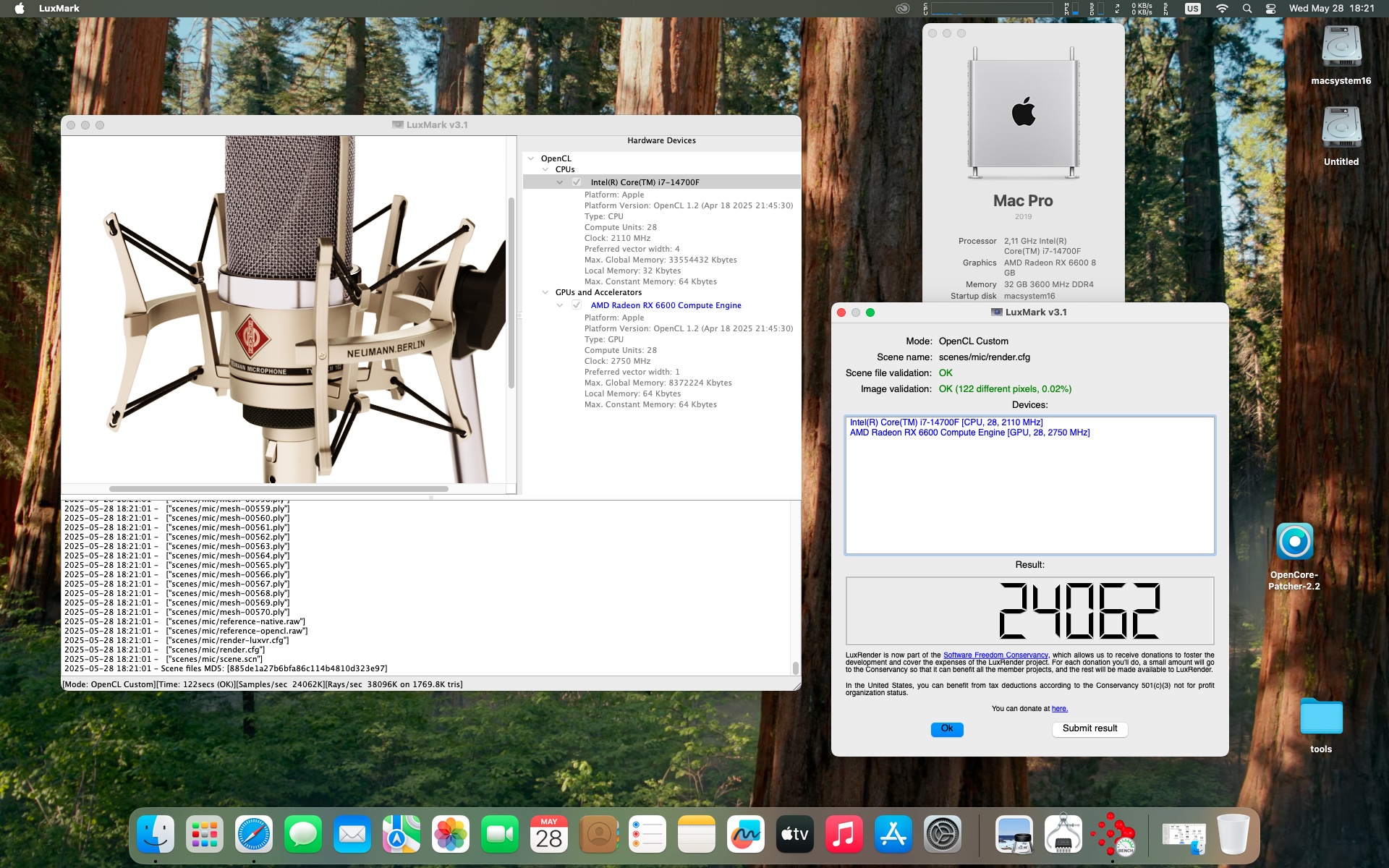
Task: Collapse the OpenCL tree node
Action: click(531, 158)
